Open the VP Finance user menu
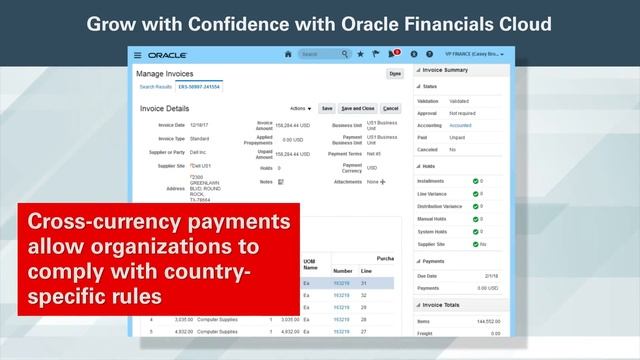 474,54
